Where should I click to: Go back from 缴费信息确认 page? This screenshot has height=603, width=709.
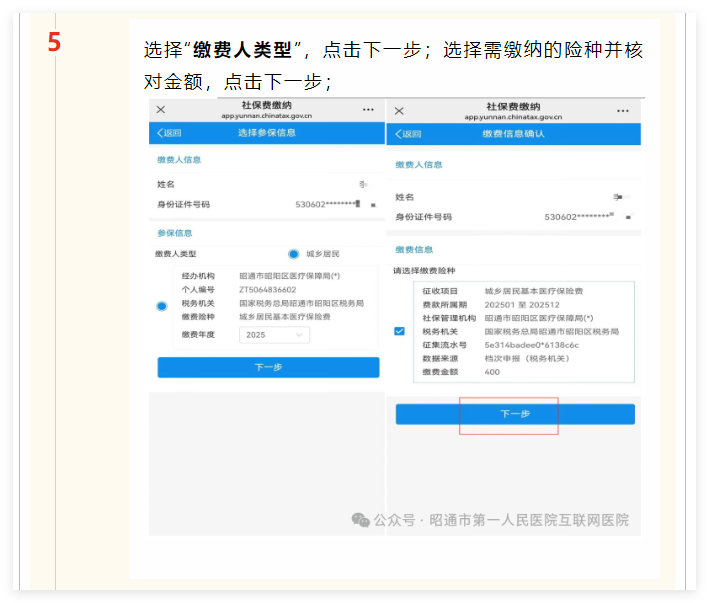(x=408, y=134)
